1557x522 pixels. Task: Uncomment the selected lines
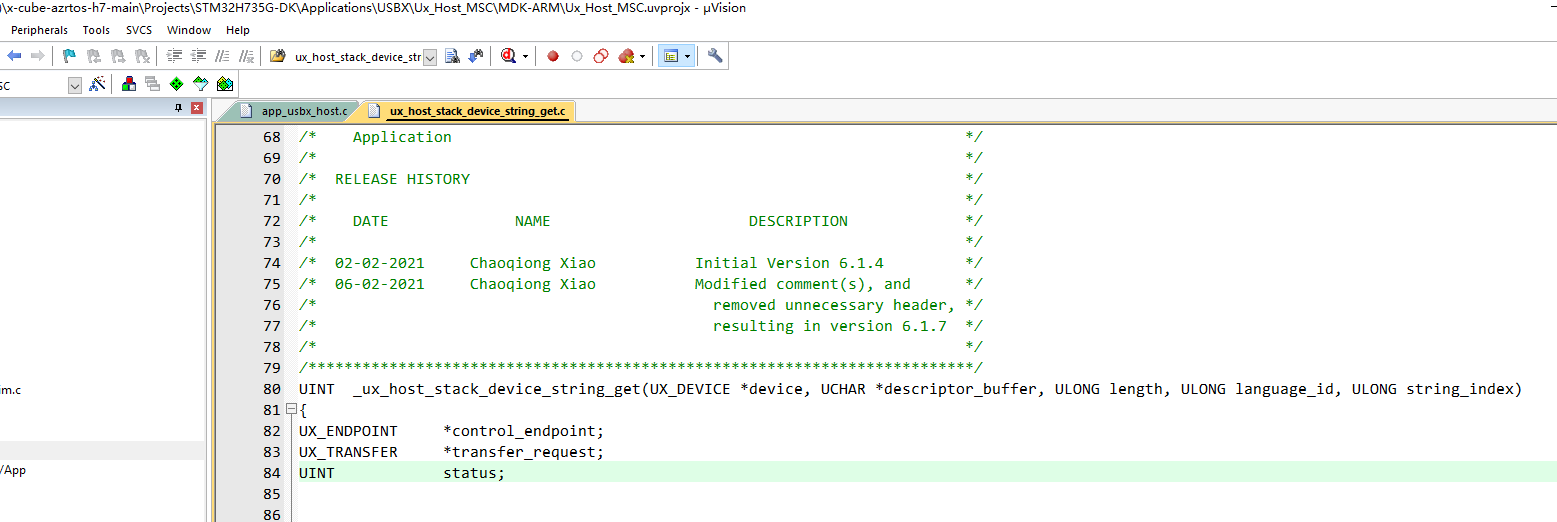pyautogui.click(x=246, y=56)
